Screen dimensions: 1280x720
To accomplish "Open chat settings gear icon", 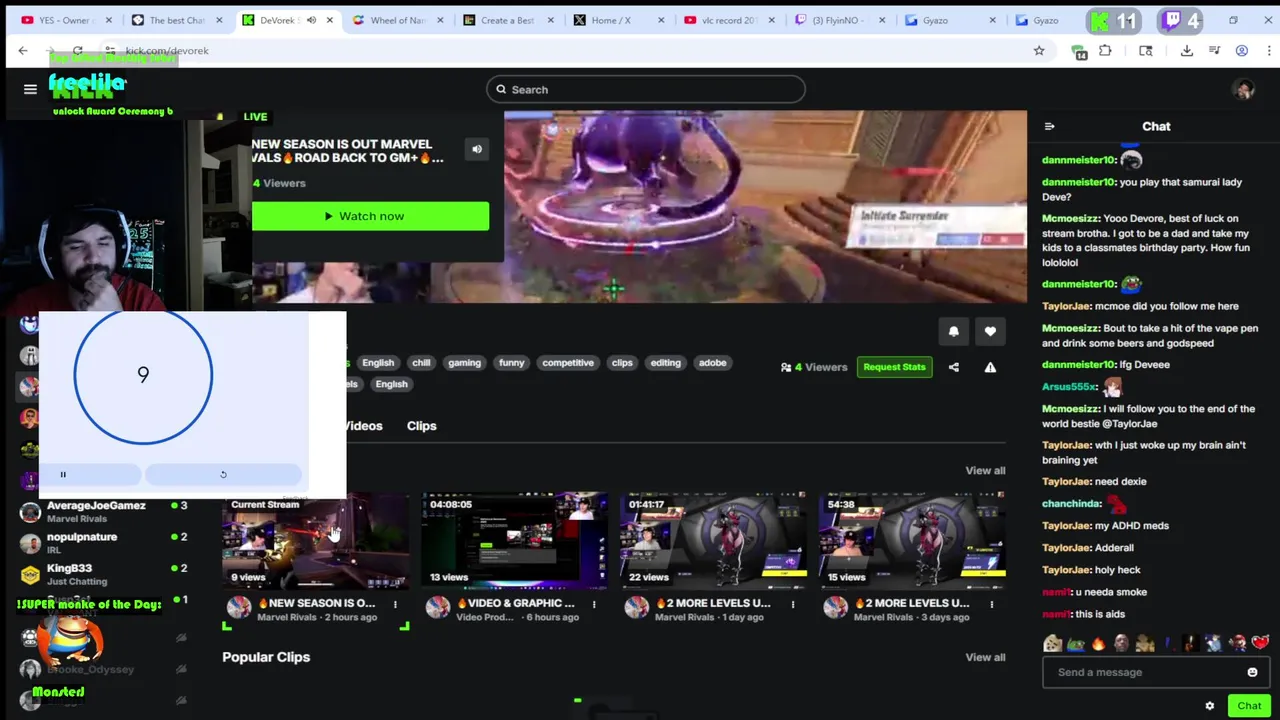I will tap(1210, 706).
